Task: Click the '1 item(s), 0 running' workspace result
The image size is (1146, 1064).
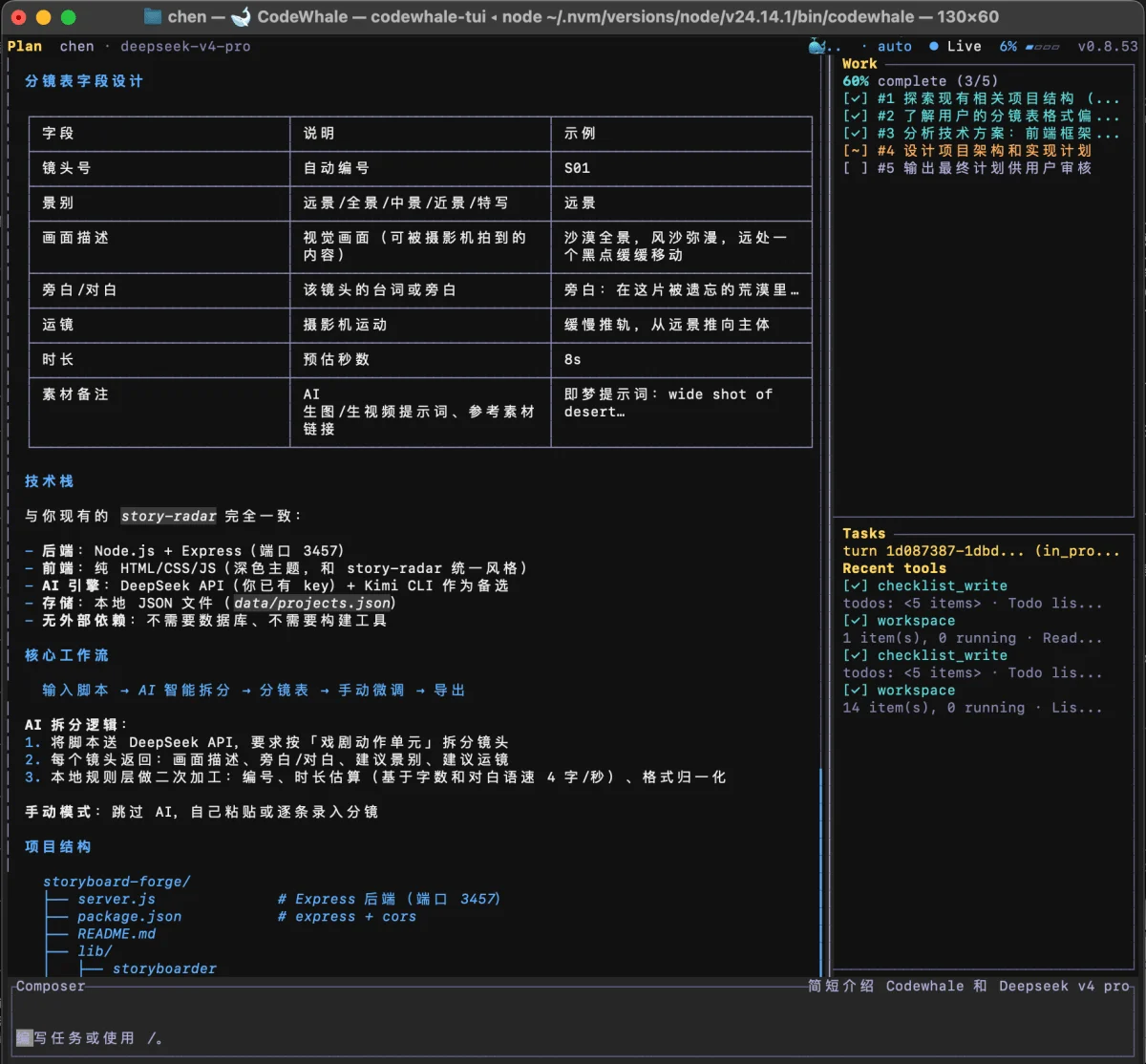Action: pos(972,637)
